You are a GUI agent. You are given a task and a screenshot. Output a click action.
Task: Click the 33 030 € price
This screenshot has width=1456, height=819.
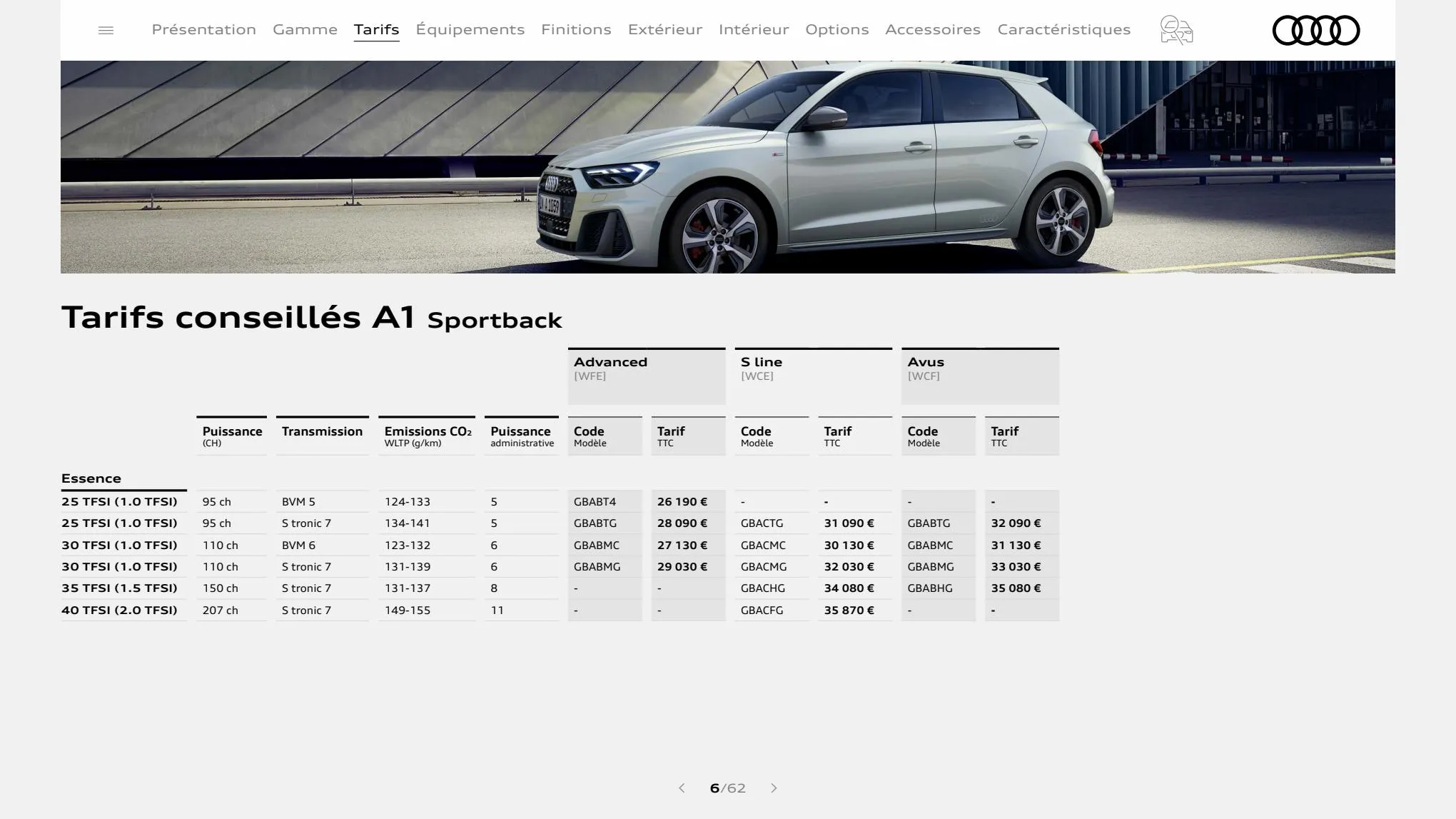pos(1016,566)
